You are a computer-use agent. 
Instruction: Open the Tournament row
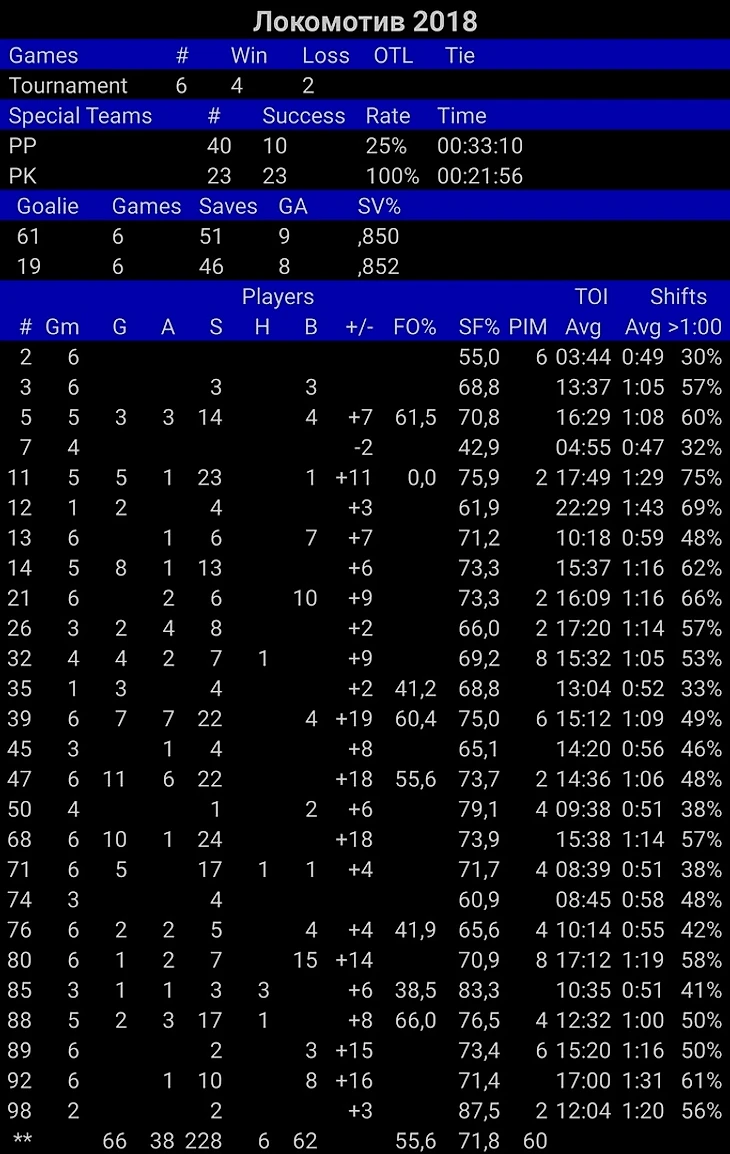[365, 85]
